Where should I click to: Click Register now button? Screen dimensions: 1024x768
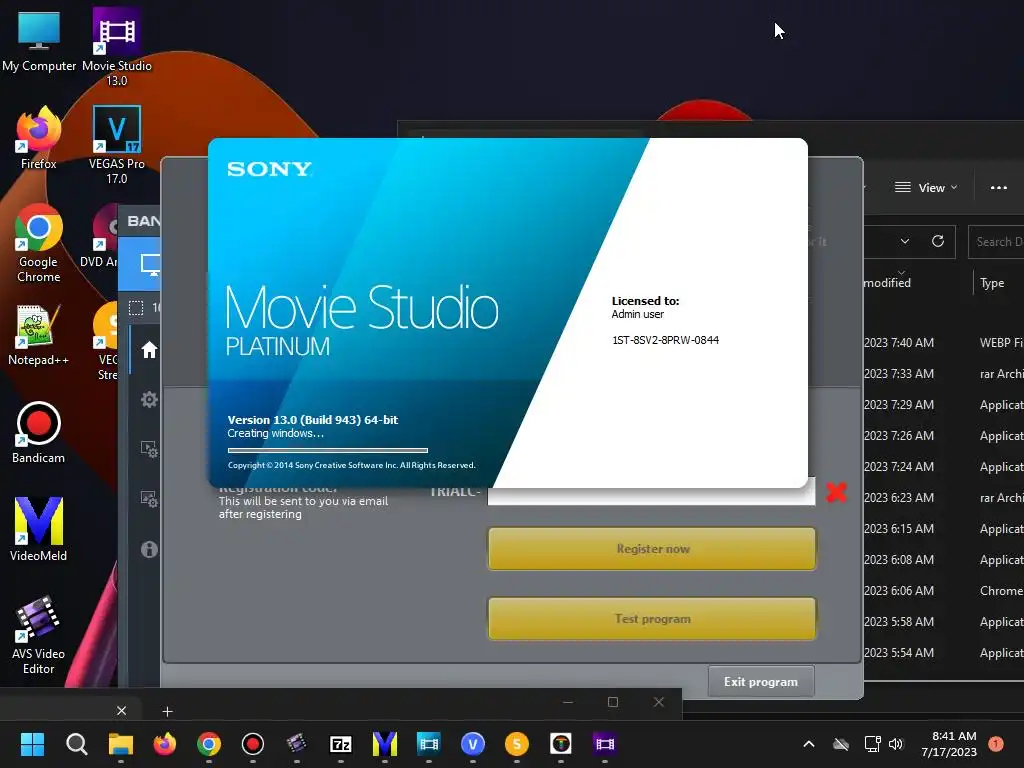click(x=652, y=549)
